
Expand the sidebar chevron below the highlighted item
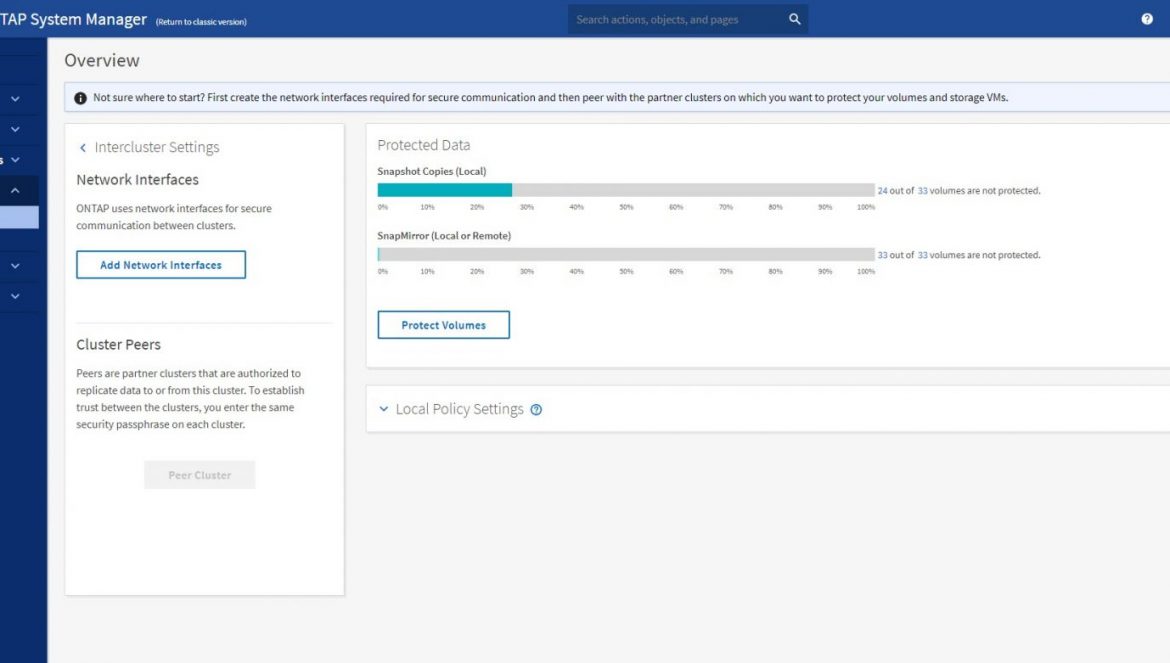(x=15, y=265)
